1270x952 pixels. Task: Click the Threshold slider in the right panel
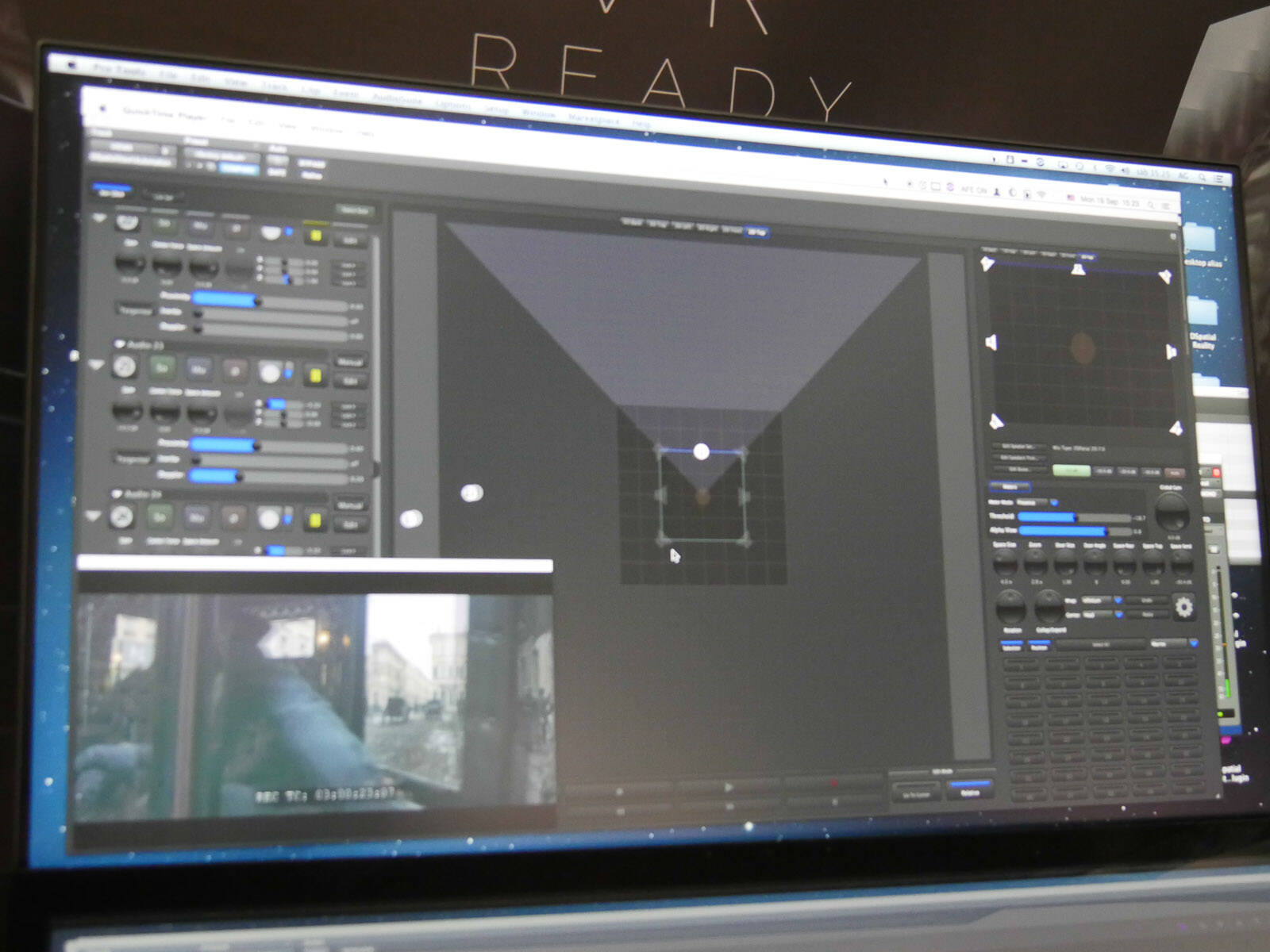click(x=1075, y=517)
